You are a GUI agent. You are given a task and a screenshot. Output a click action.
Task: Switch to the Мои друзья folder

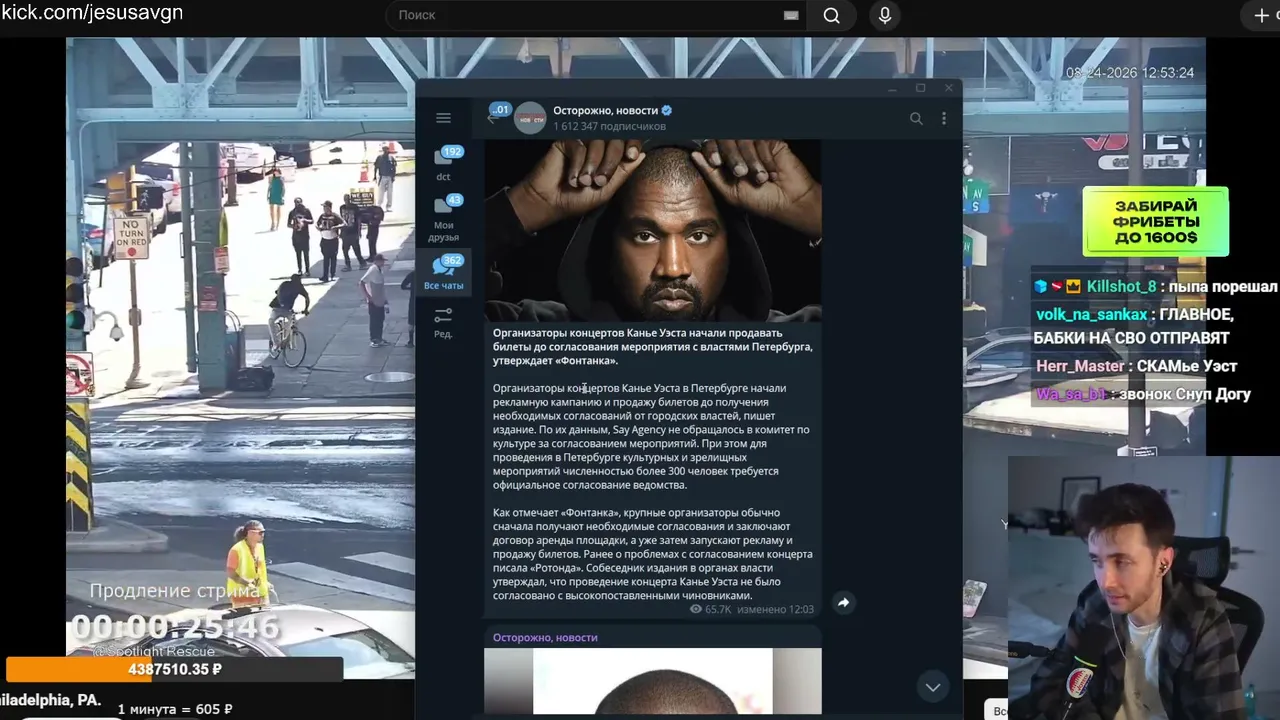click(443, 218)
